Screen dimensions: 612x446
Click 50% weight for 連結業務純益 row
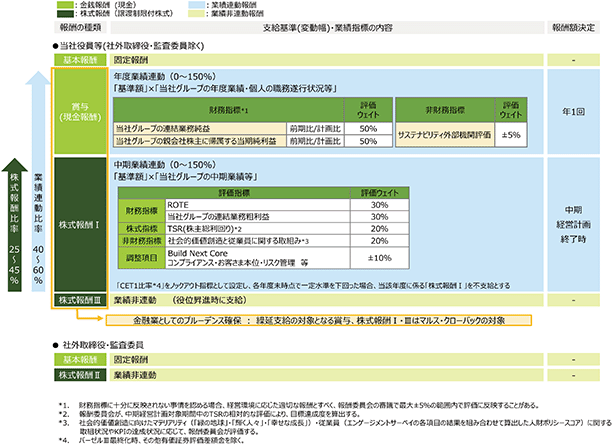pos(368,129)
